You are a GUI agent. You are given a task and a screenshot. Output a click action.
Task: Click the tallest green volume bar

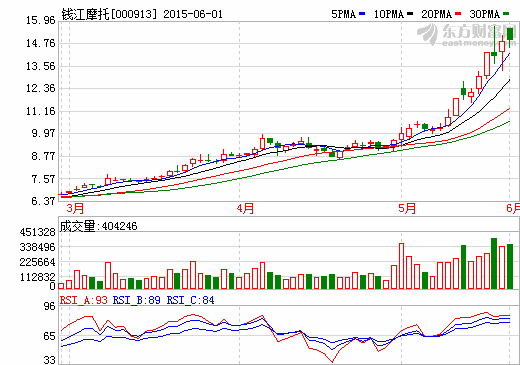click(x=494, y=263)
